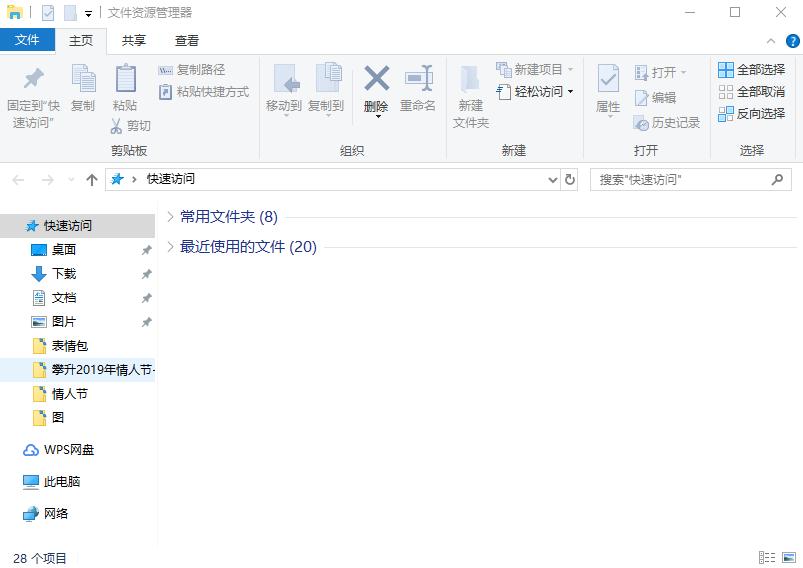Open the 表情包 folder in the sidebar
Screen dimensions: 803x568
[77, 346]
